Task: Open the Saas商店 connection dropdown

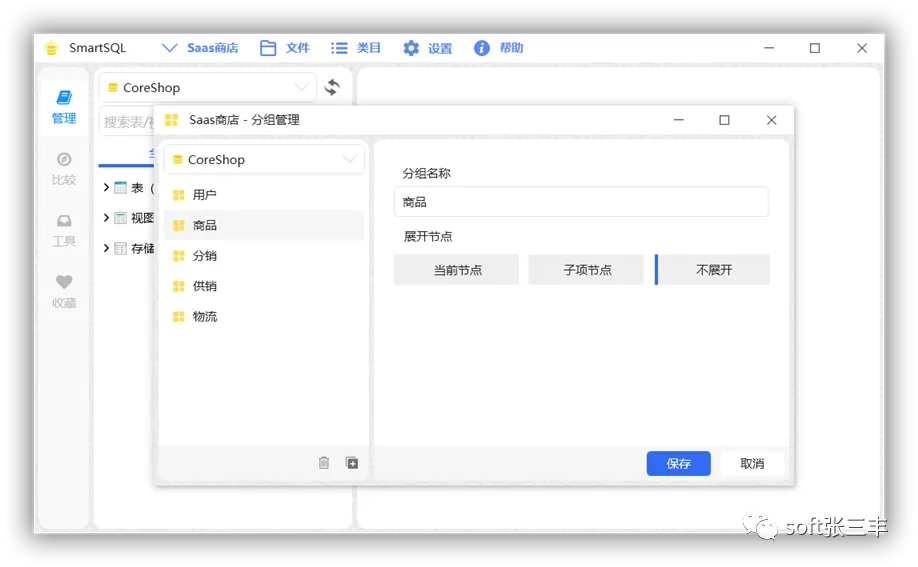Action: 200,48
